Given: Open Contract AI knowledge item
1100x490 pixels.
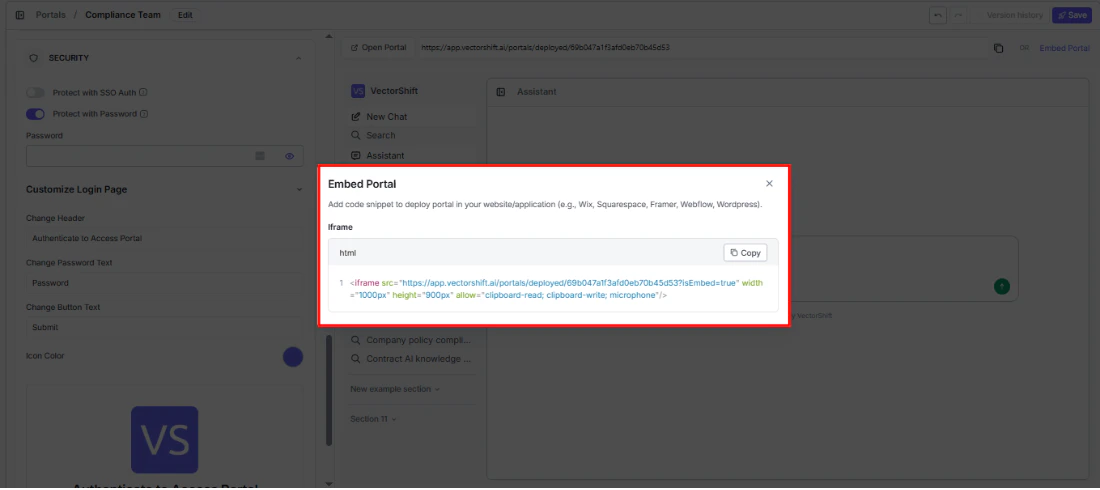Looking at the screenshot, I should (412, 359).
